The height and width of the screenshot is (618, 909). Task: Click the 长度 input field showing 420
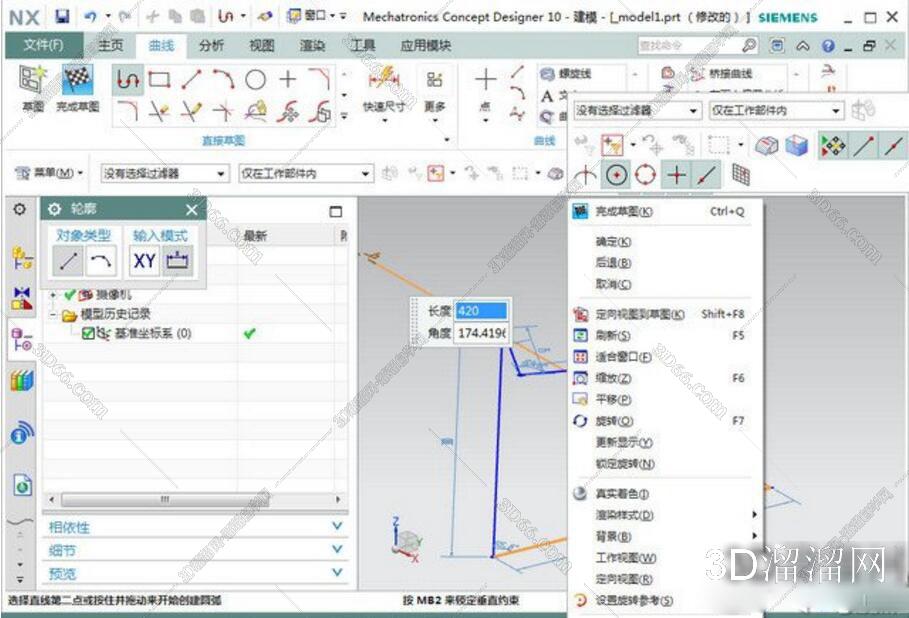point(480,311)
